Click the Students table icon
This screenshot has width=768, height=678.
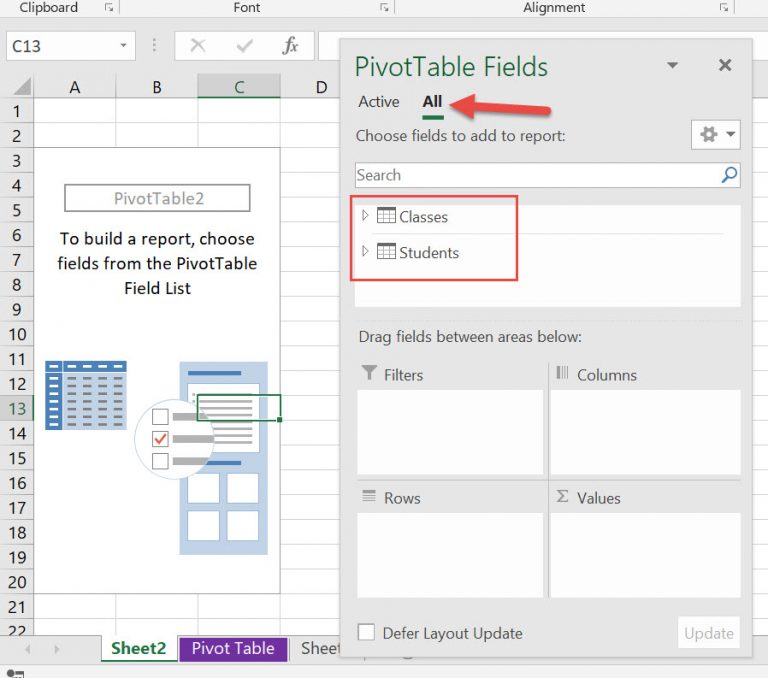pyautogui.click(x=386, y=252)
